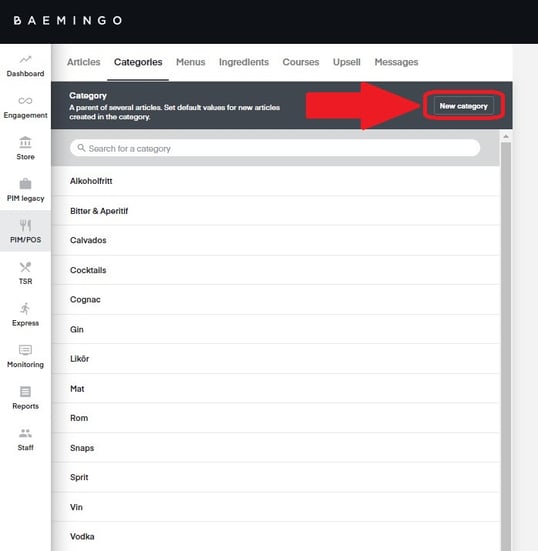Open the Alkoholfritt category row
This screenshot has height=551, width=538.
click(x=276, y=181)
